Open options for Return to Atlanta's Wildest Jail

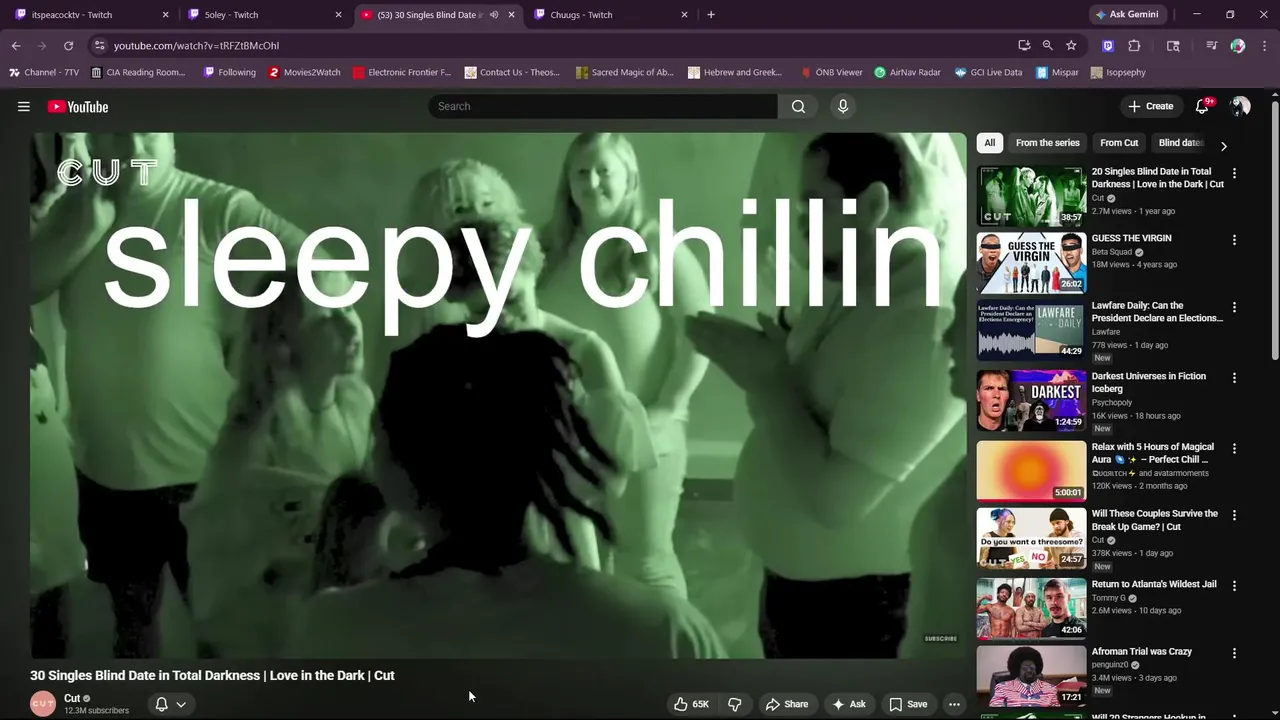[x=1234, y=586]
